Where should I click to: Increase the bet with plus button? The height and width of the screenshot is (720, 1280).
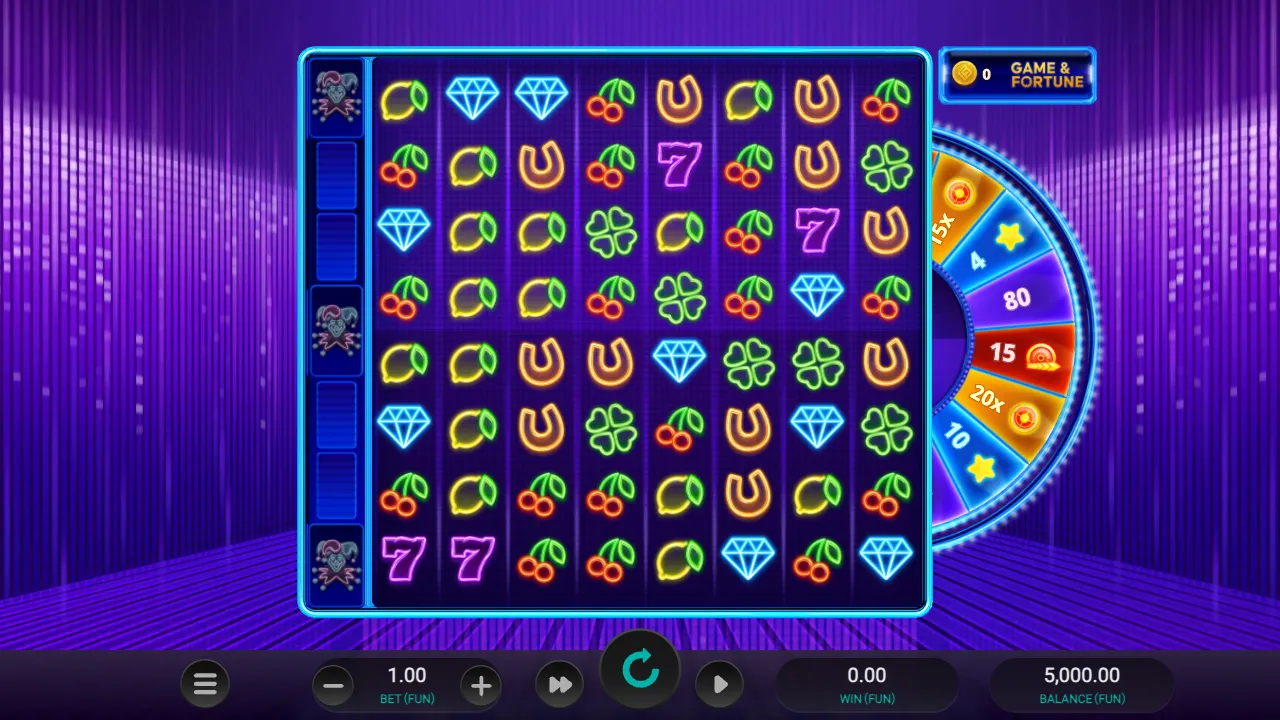(x=481, y=686)
